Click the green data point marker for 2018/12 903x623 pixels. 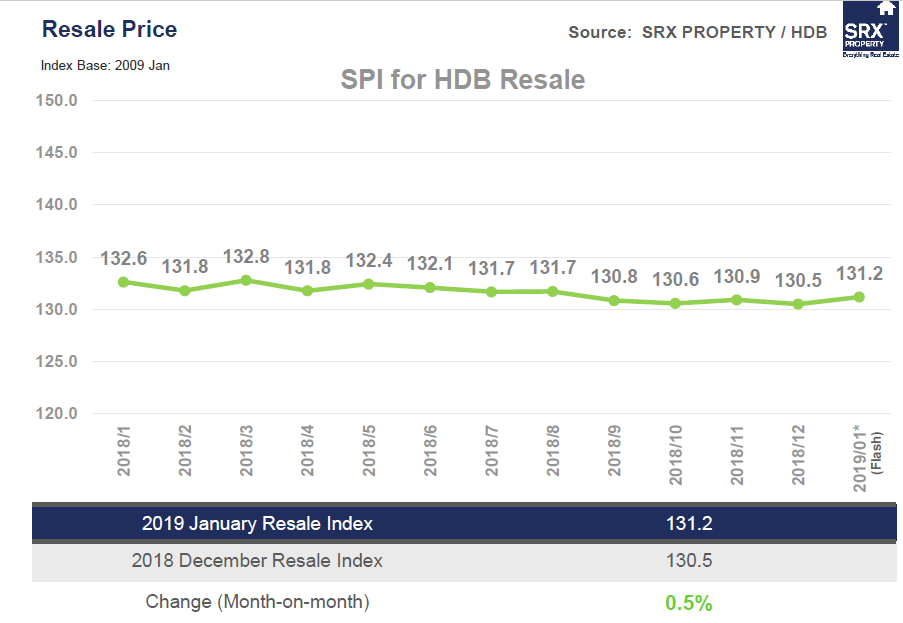point(798,304)
